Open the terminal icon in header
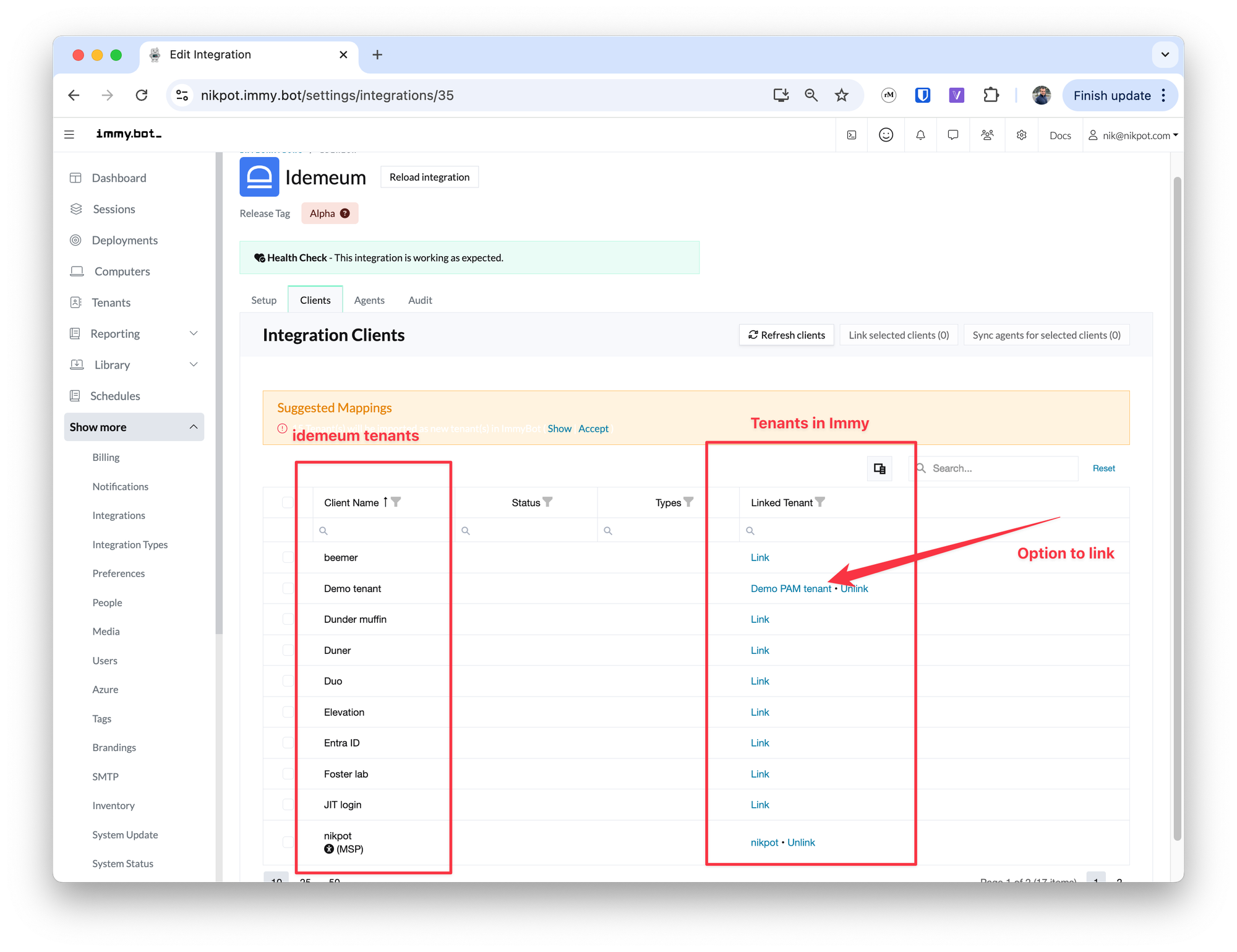1237x952 pixels. (852, 135)
